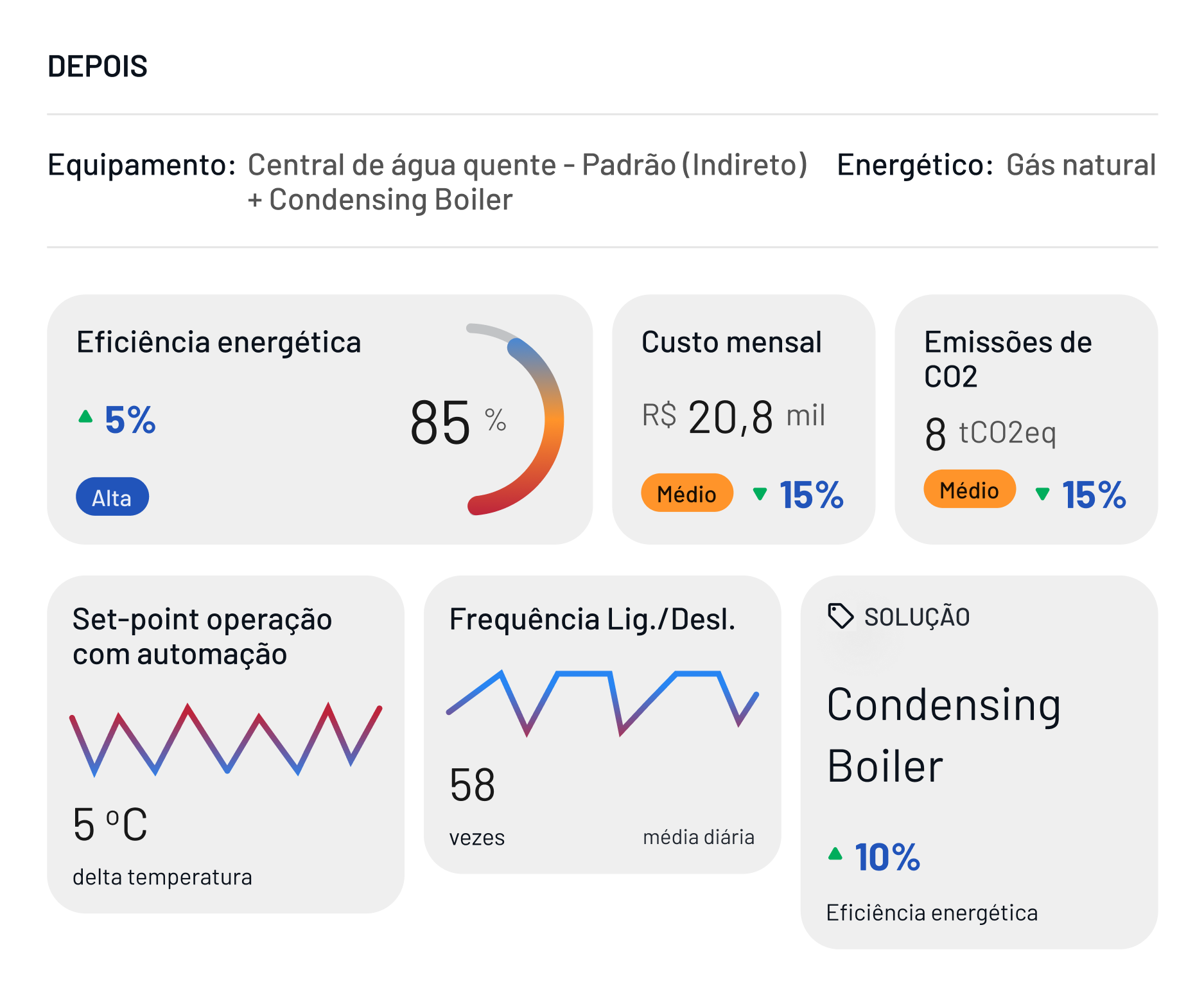Click green down arrow in Custo mensal card
The height and width of the screenshot is (995, 1204).
[760, 494]
